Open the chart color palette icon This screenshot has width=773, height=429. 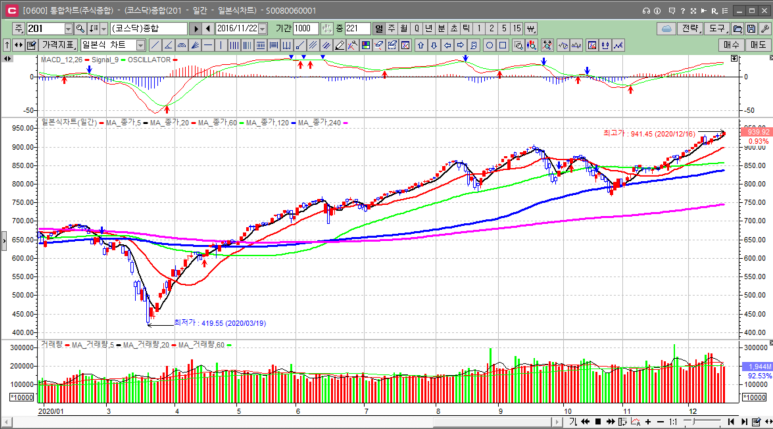pos(366,45)
